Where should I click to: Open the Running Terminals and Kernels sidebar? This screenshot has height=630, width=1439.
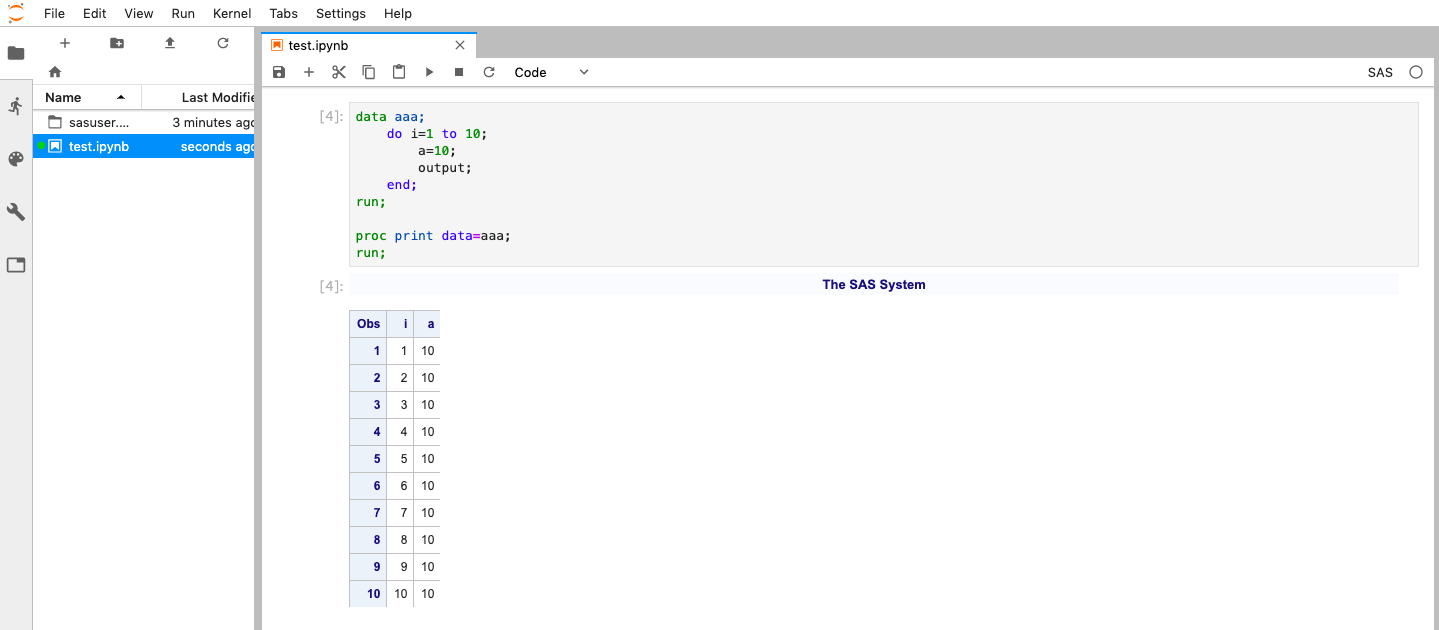click(x=16, y=106)
